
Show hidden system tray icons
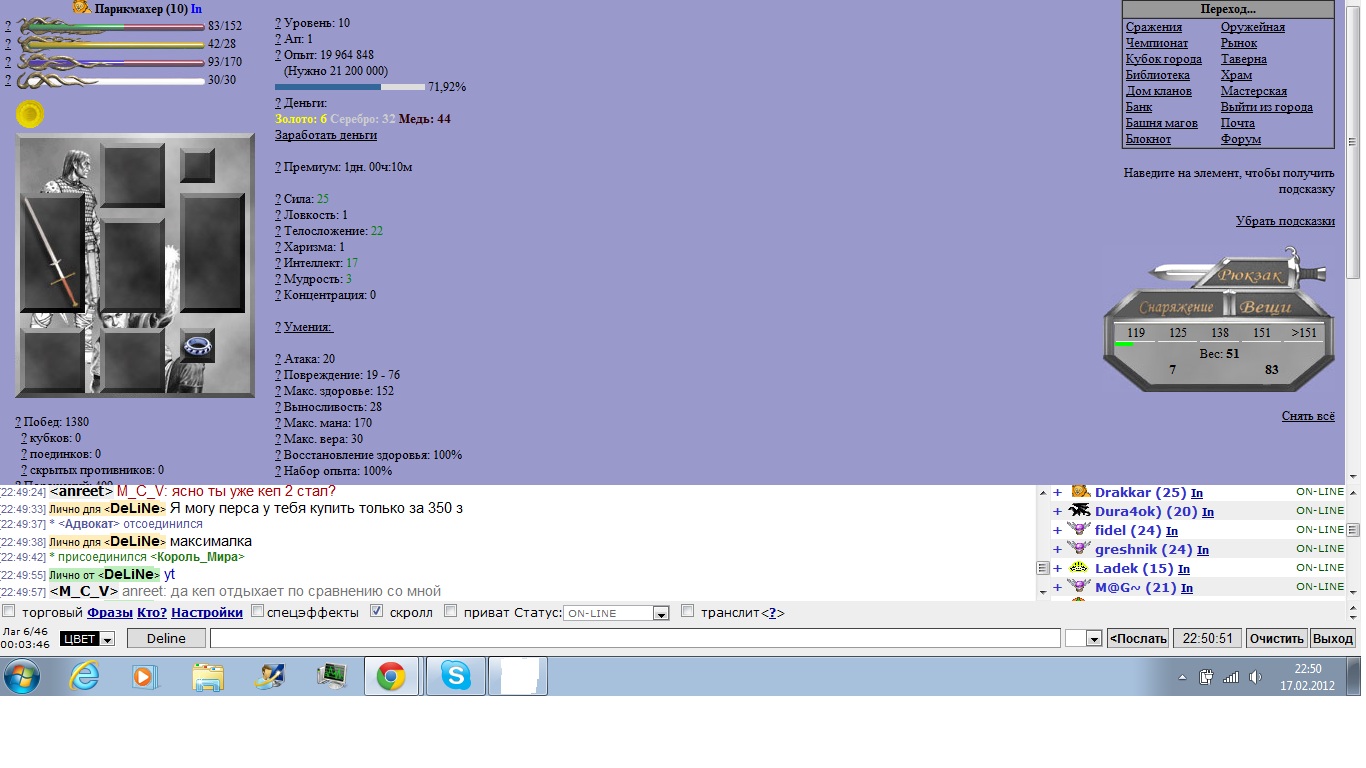pyautogui.click(x=1182, y=677)
